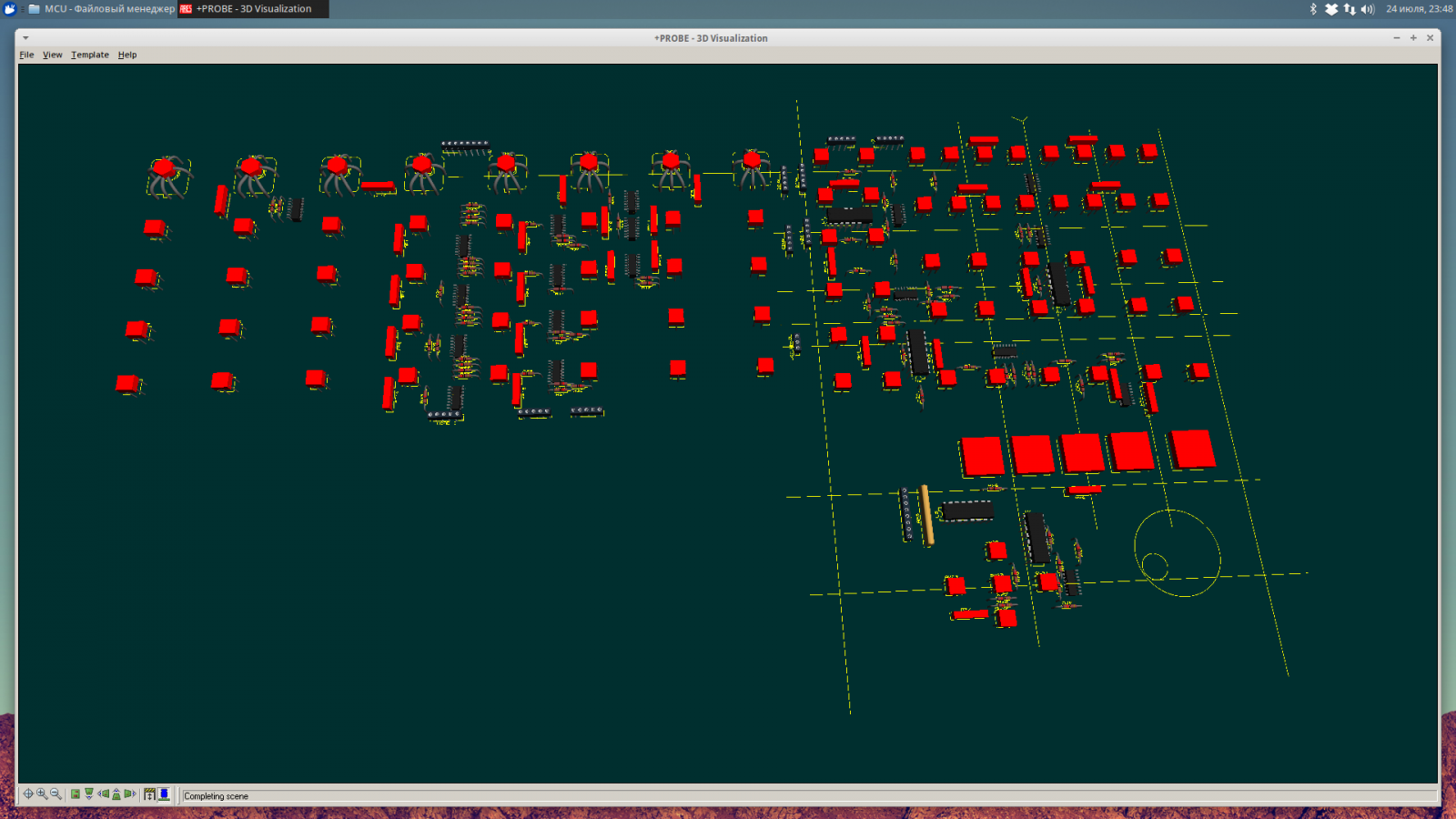The image size is (1456, 819).
Task: Open window menu arrow in title bar
Action: pos(25,38)
